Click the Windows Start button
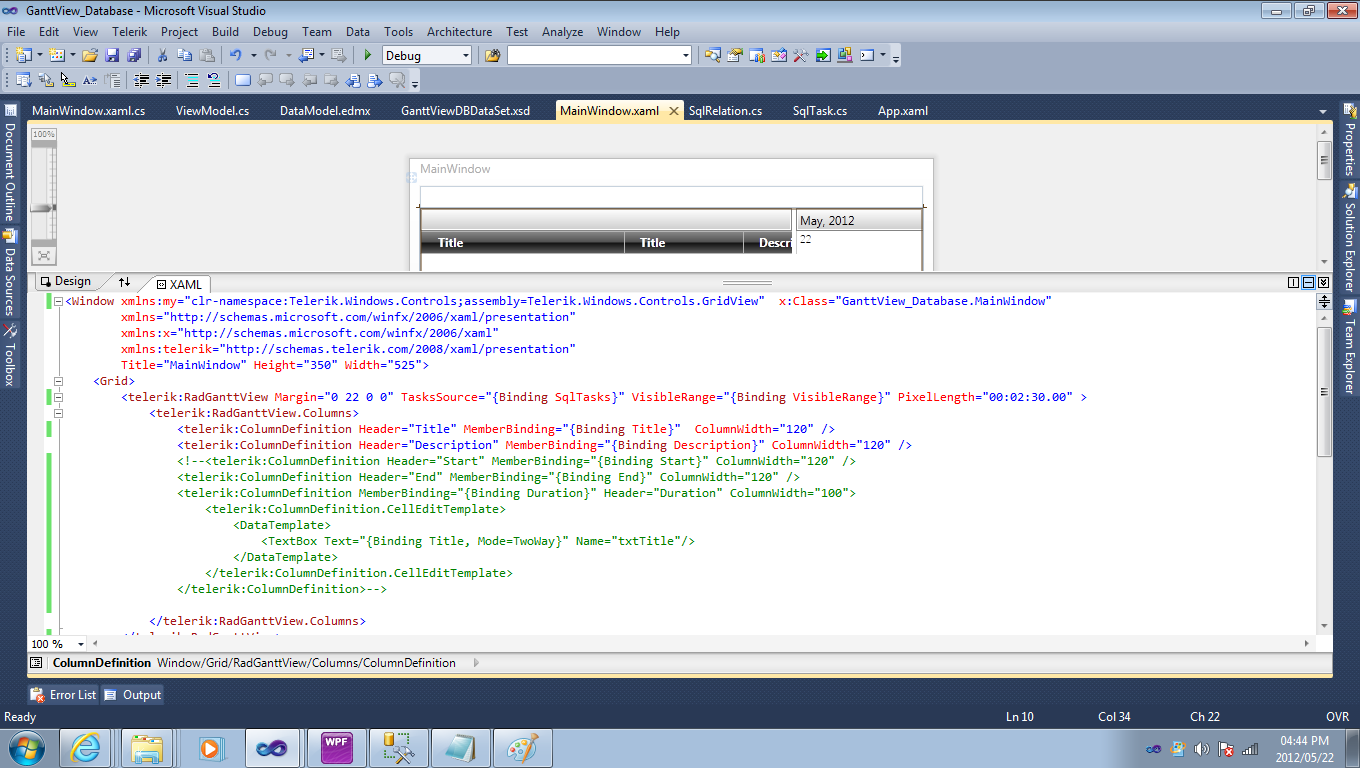Viewport: 1360px width, 768px height. click(24, 747)
